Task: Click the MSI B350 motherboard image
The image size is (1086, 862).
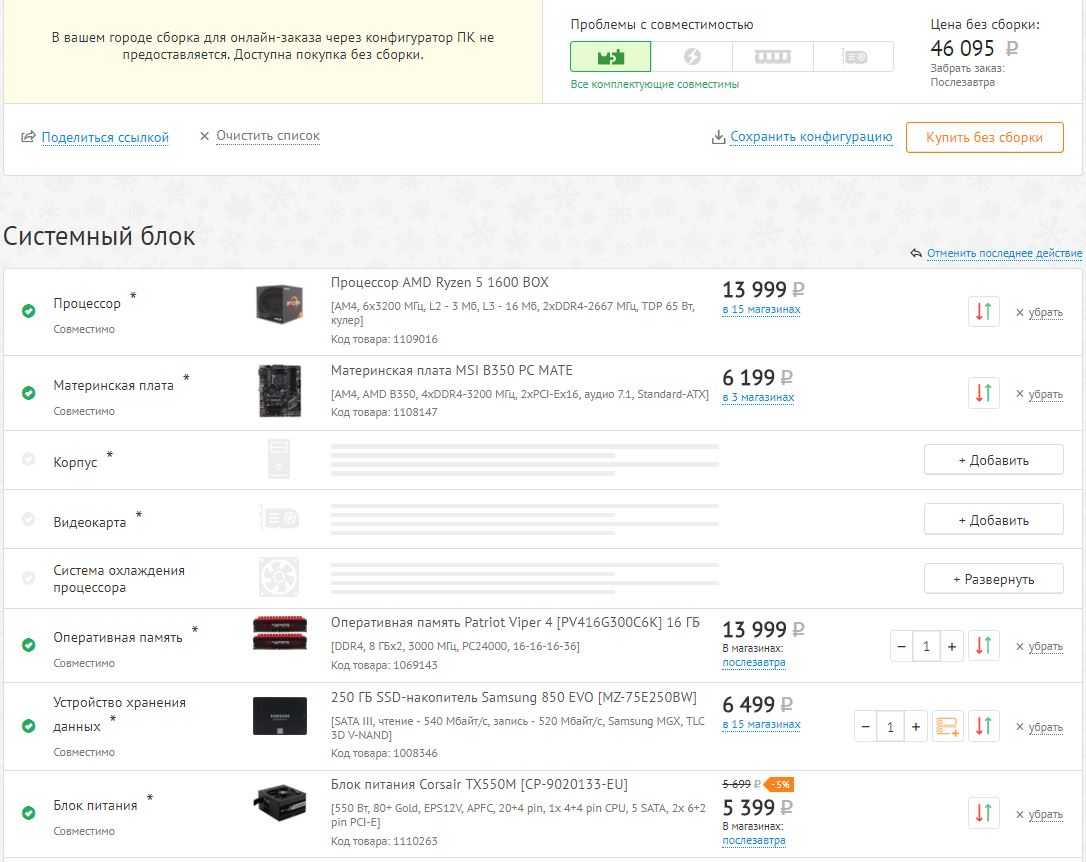Action: coord(280,391)
